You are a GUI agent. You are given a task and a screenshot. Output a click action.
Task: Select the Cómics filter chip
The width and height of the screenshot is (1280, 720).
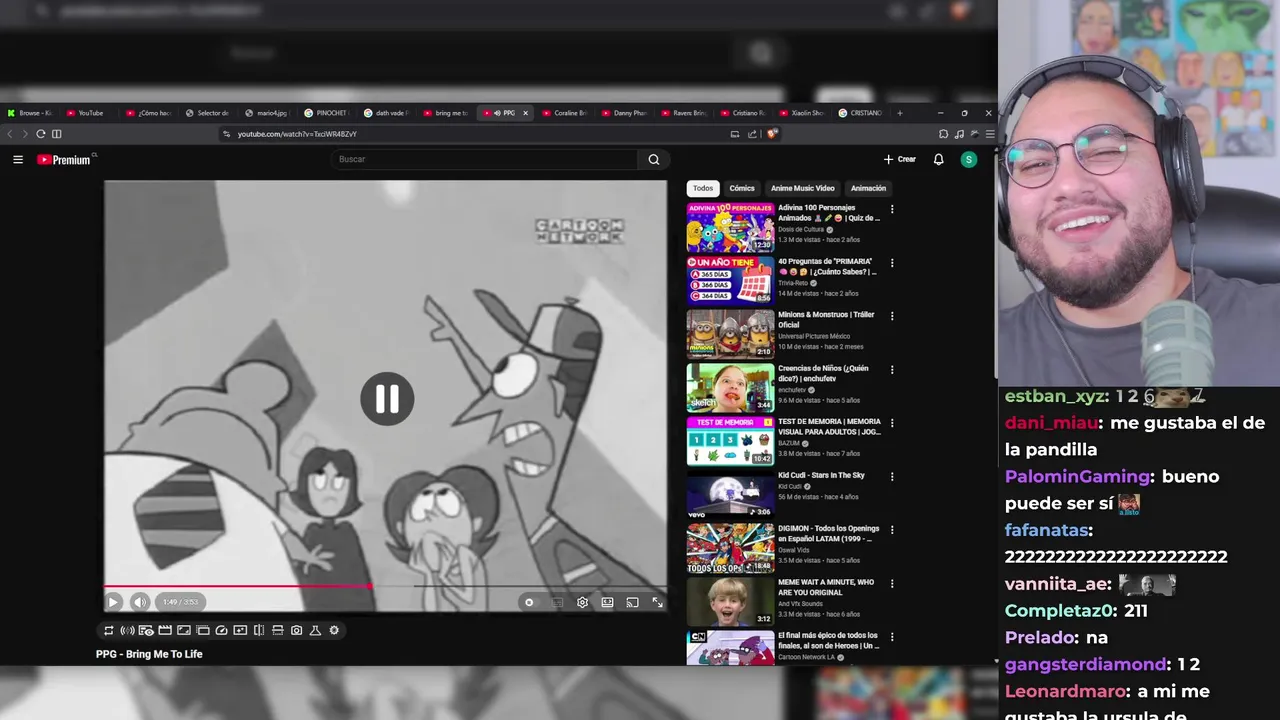[x=742, y=188]
